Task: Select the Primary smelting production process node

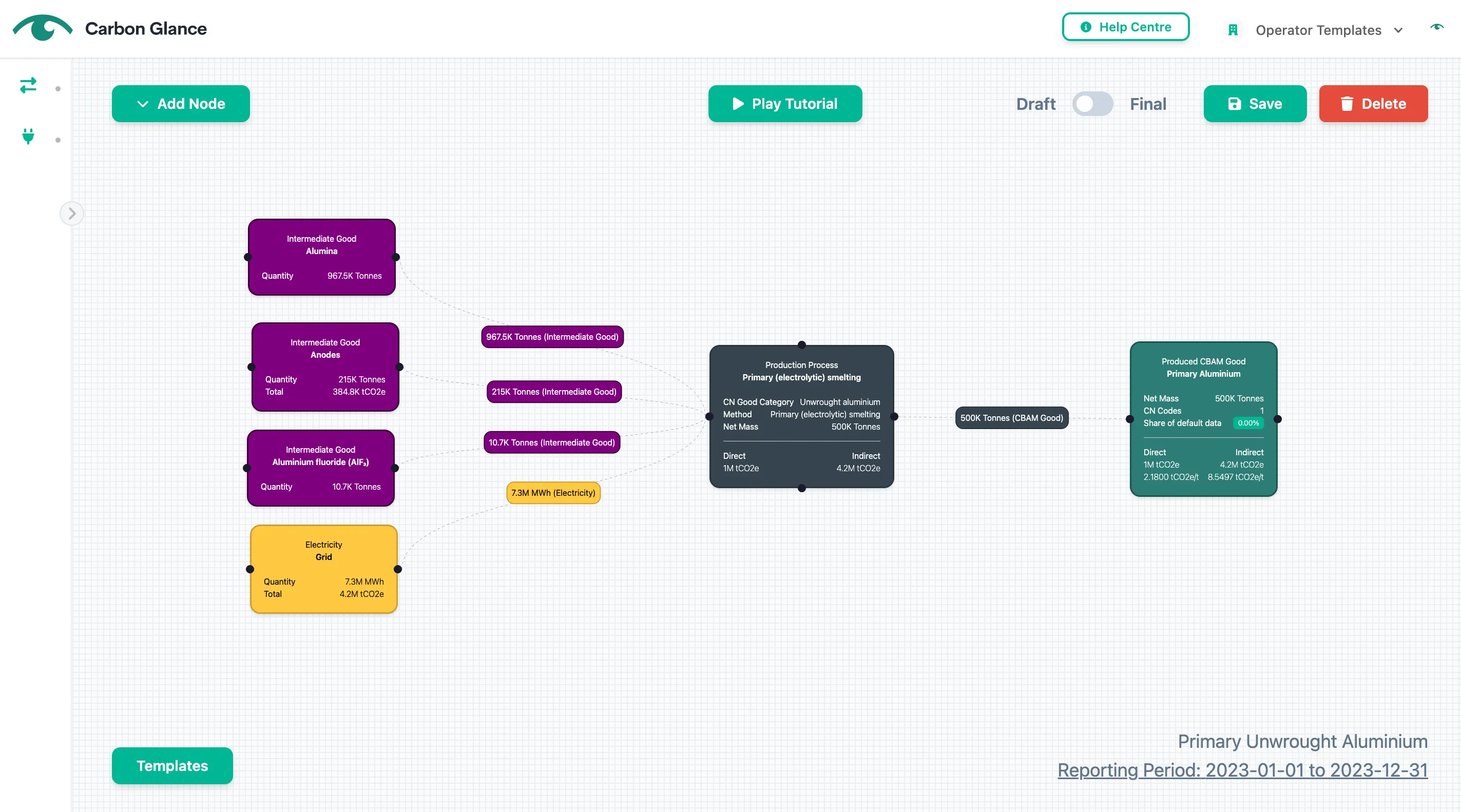Action: tap(801, 416)
